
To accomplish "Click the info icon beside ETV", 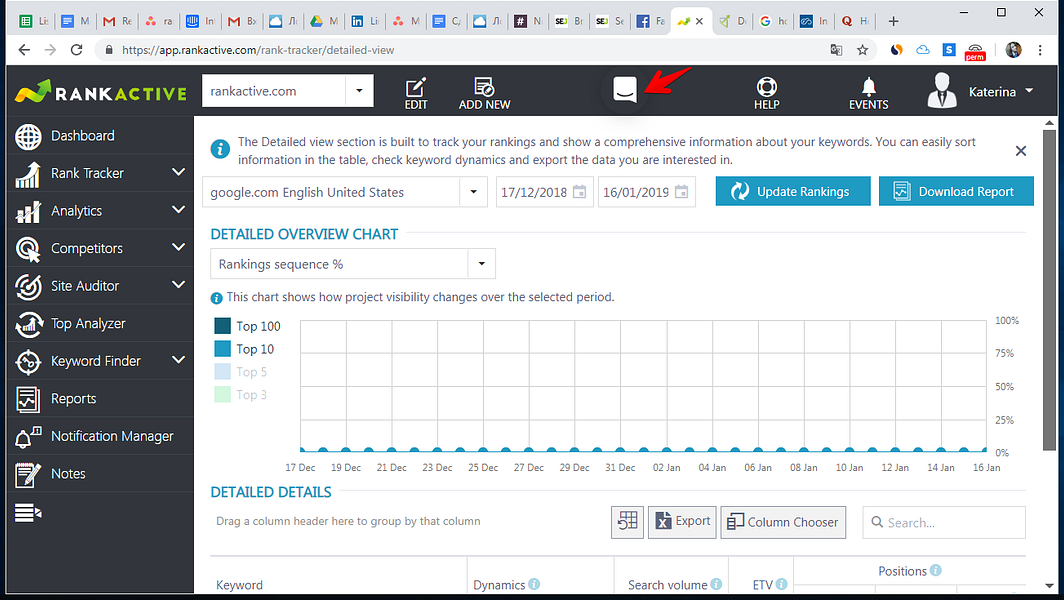I will click(782, 584).
